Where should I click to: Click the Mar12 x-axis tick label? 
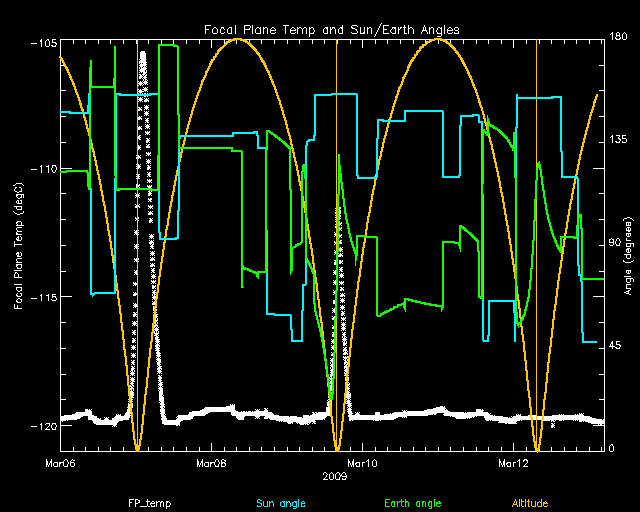coord(513,463)
